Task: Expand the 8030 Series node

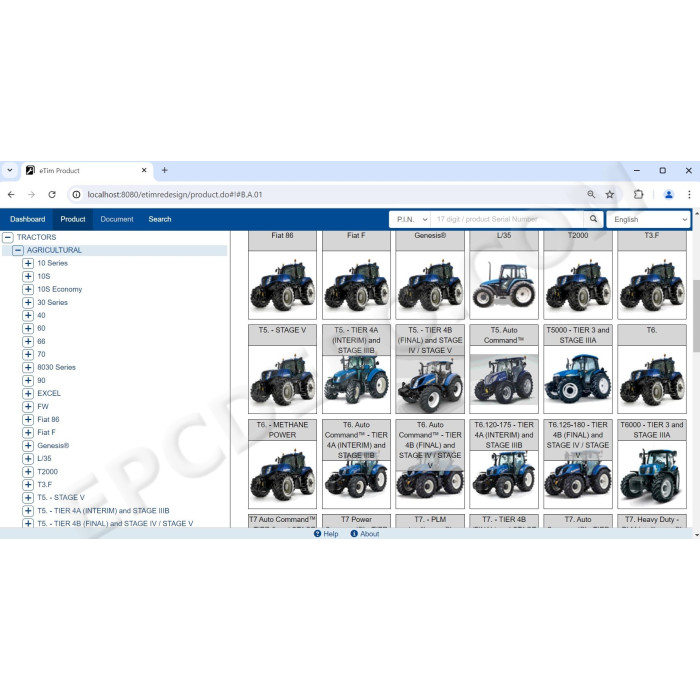Action: pyautogui.click(x=28, y=367)
